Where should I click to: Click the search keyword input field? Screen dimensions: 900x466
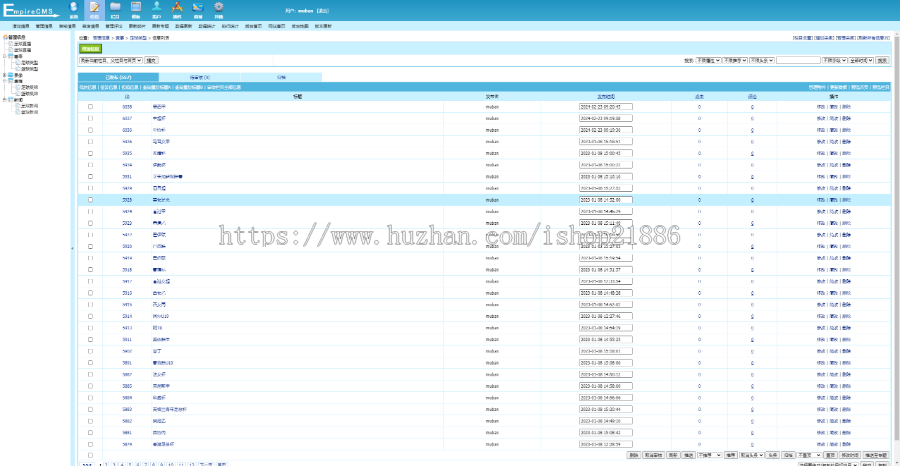point(798,60)
